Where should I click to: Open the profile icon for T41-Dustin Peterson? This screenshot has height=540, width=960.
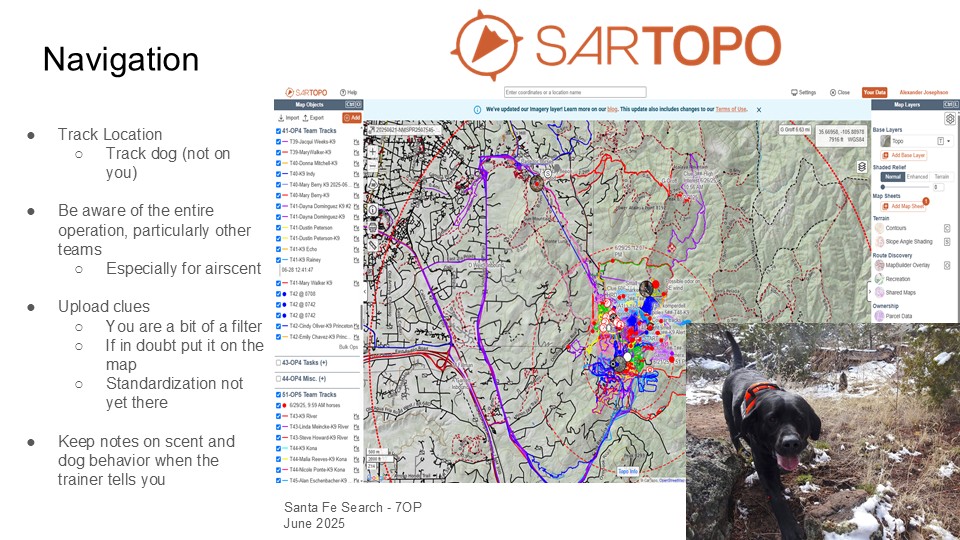click(356, 228)
